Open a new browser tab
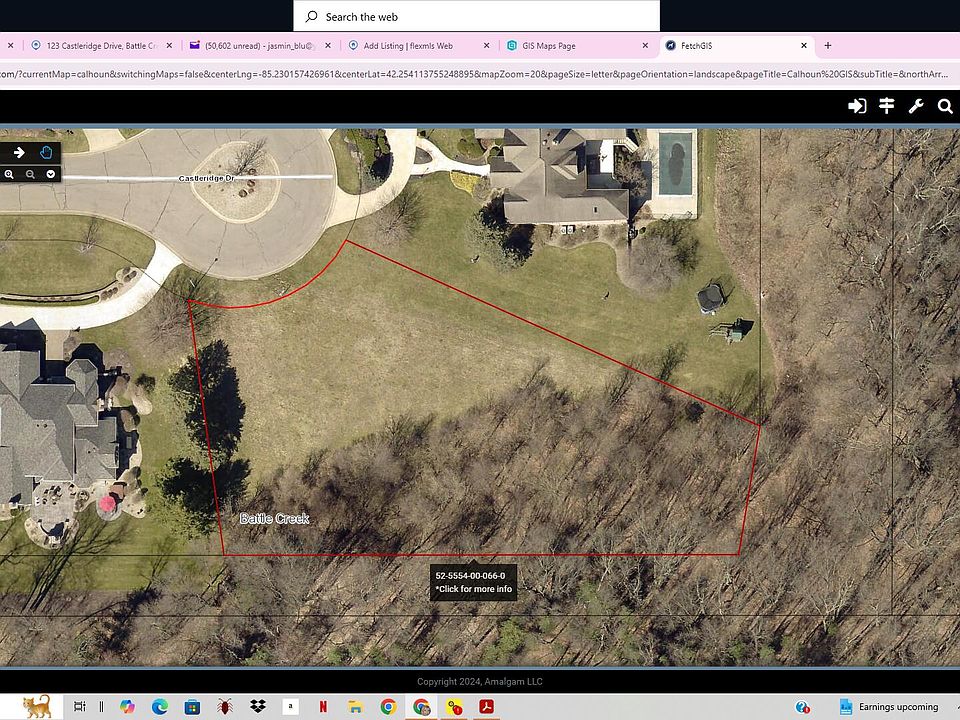The height and width of the screenshot is (720, 960). (x=828, y=45)
